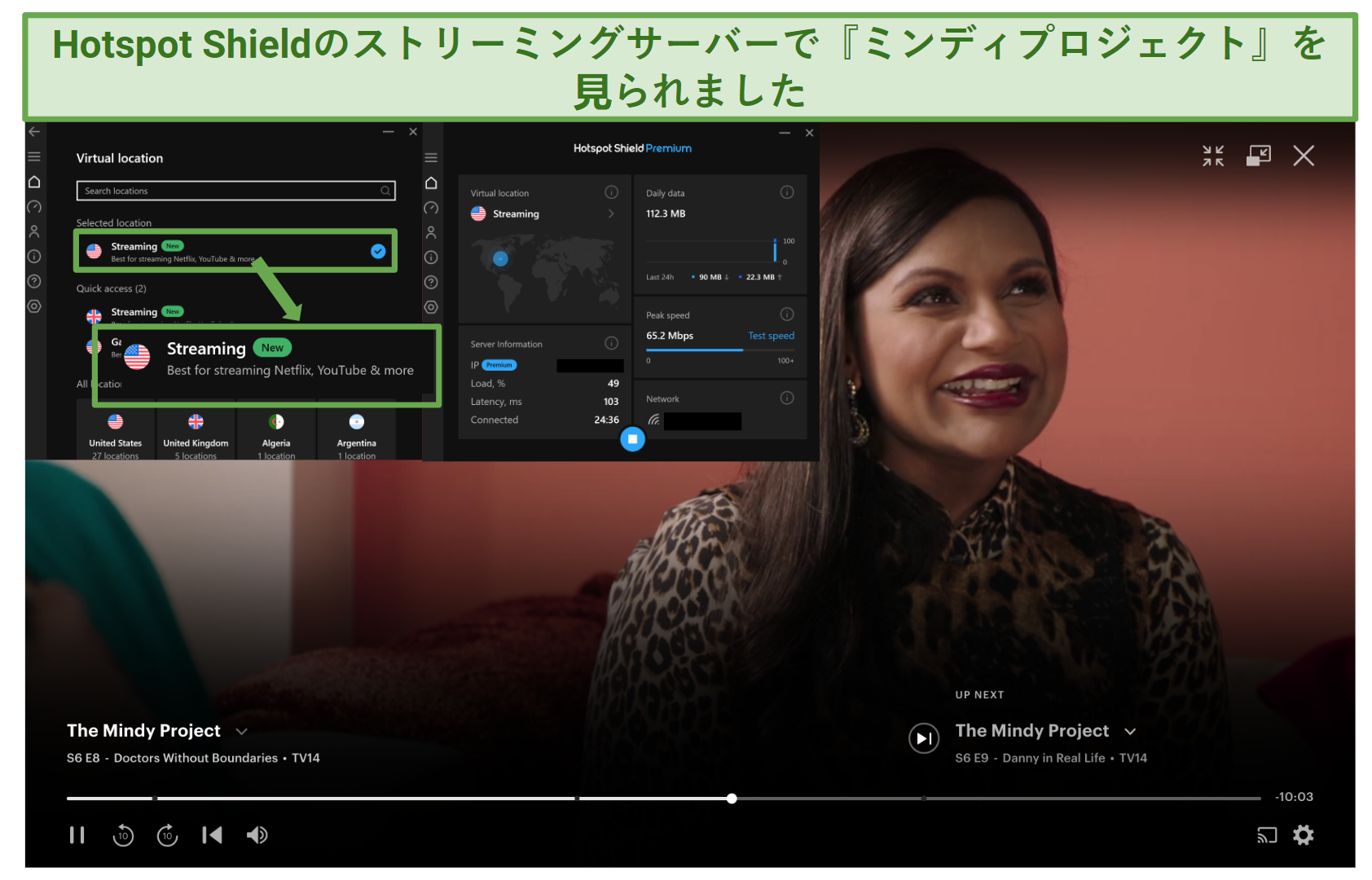Minimize the Hotspot Shield Premium window
The height and width of the screenshot is (880, 1372).
coord(785,133)
